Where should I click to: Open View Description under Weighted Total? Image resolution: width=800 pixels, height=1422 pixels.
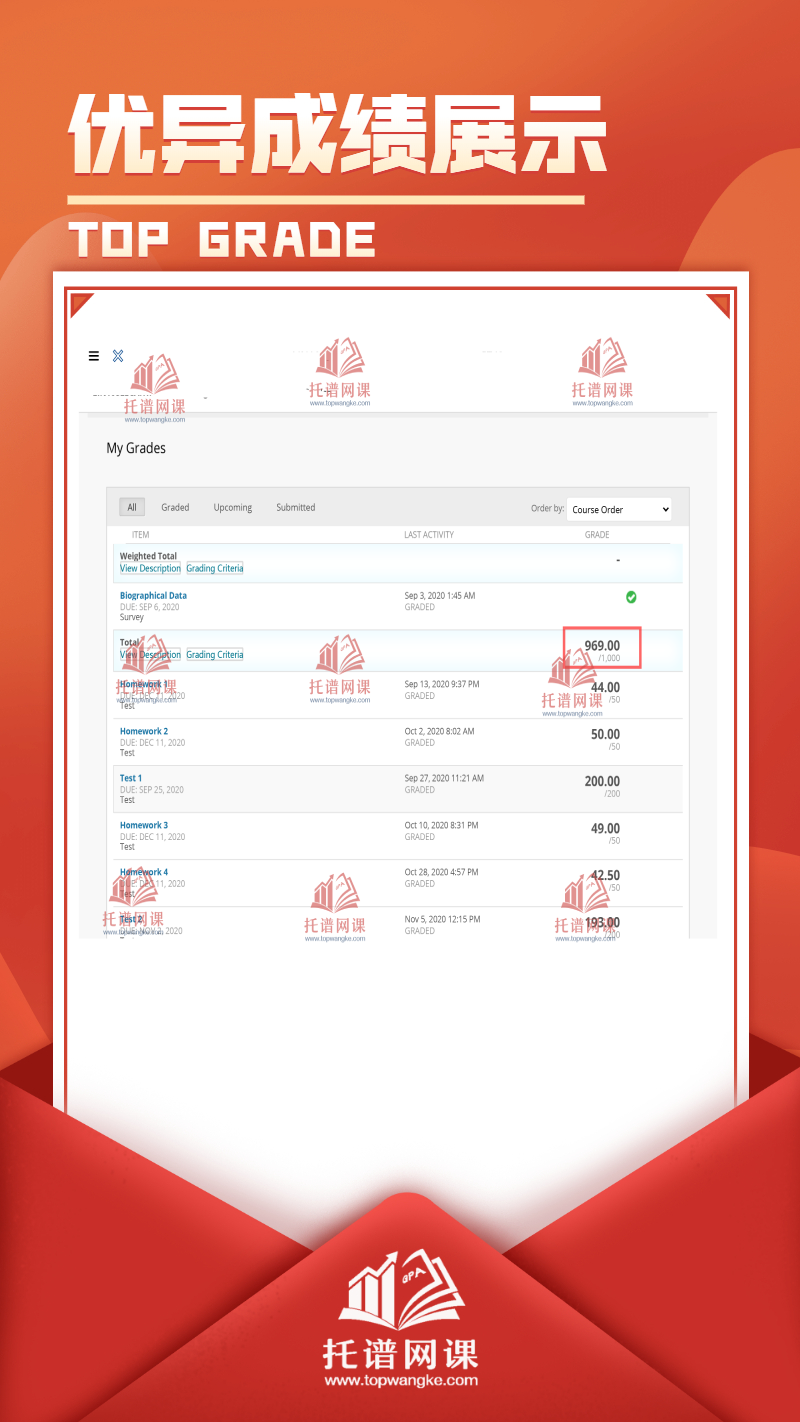coord(151,568)
